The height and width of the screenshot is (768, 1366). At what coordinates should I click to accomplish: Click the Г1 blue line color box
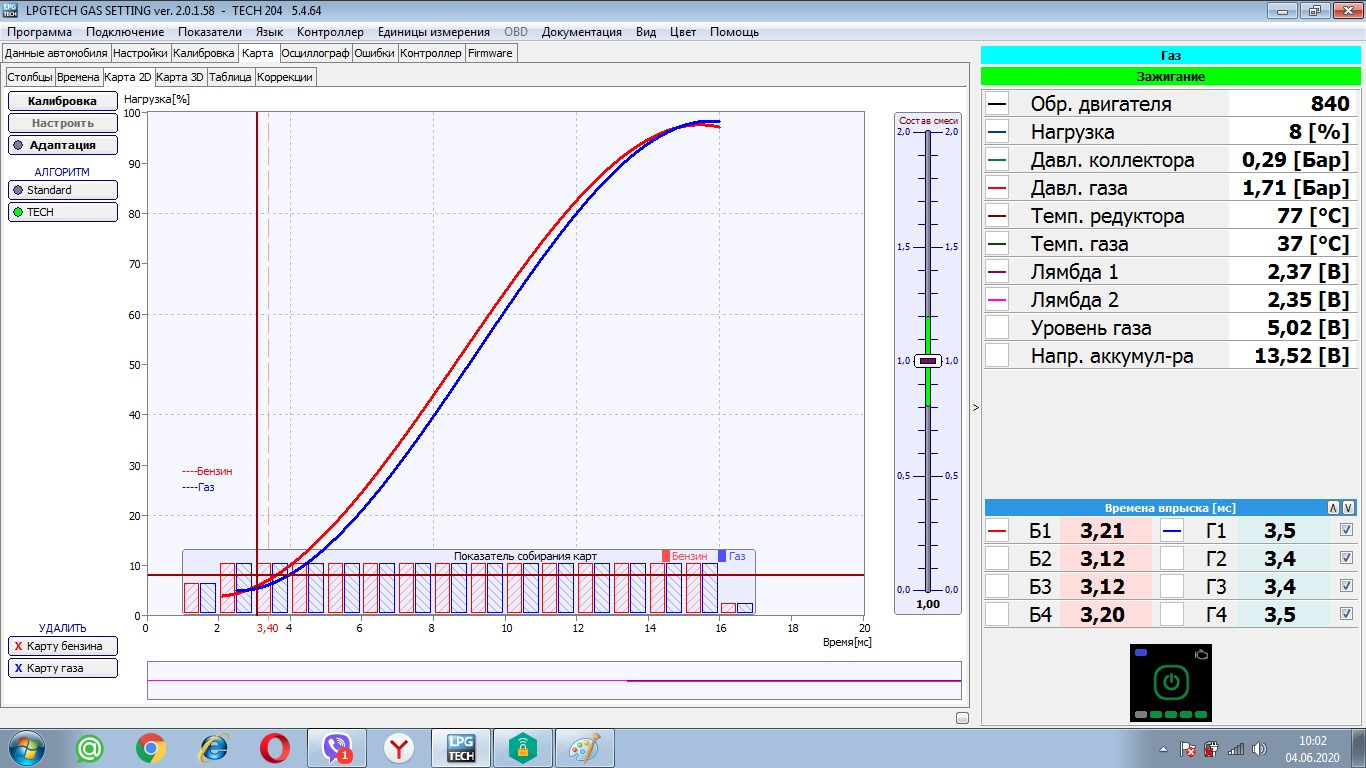1172,531
